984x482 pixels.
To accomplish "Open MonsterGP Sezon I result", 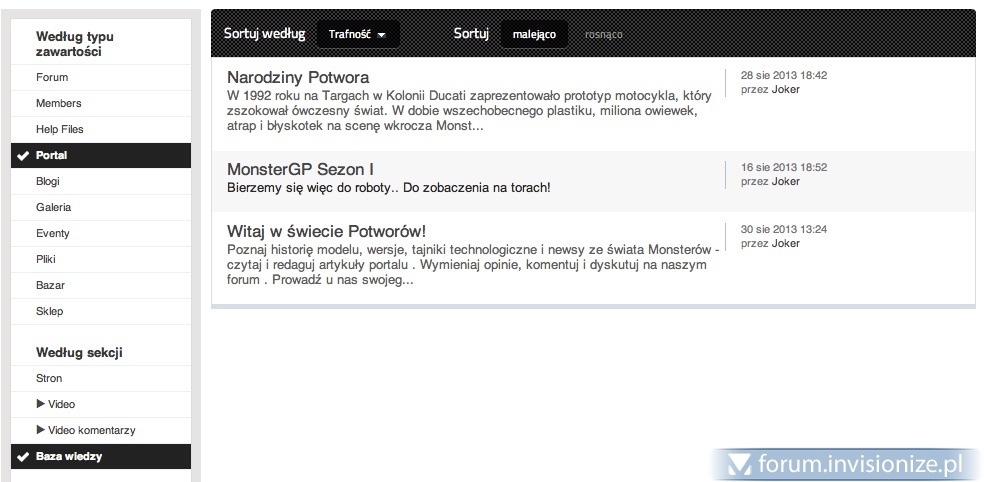I will coord(300,169).
